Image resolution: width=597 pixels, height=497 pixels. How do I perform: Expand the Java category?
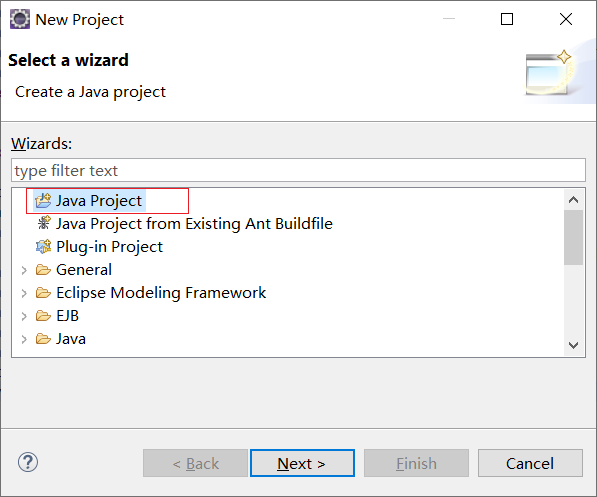point(24,339)
